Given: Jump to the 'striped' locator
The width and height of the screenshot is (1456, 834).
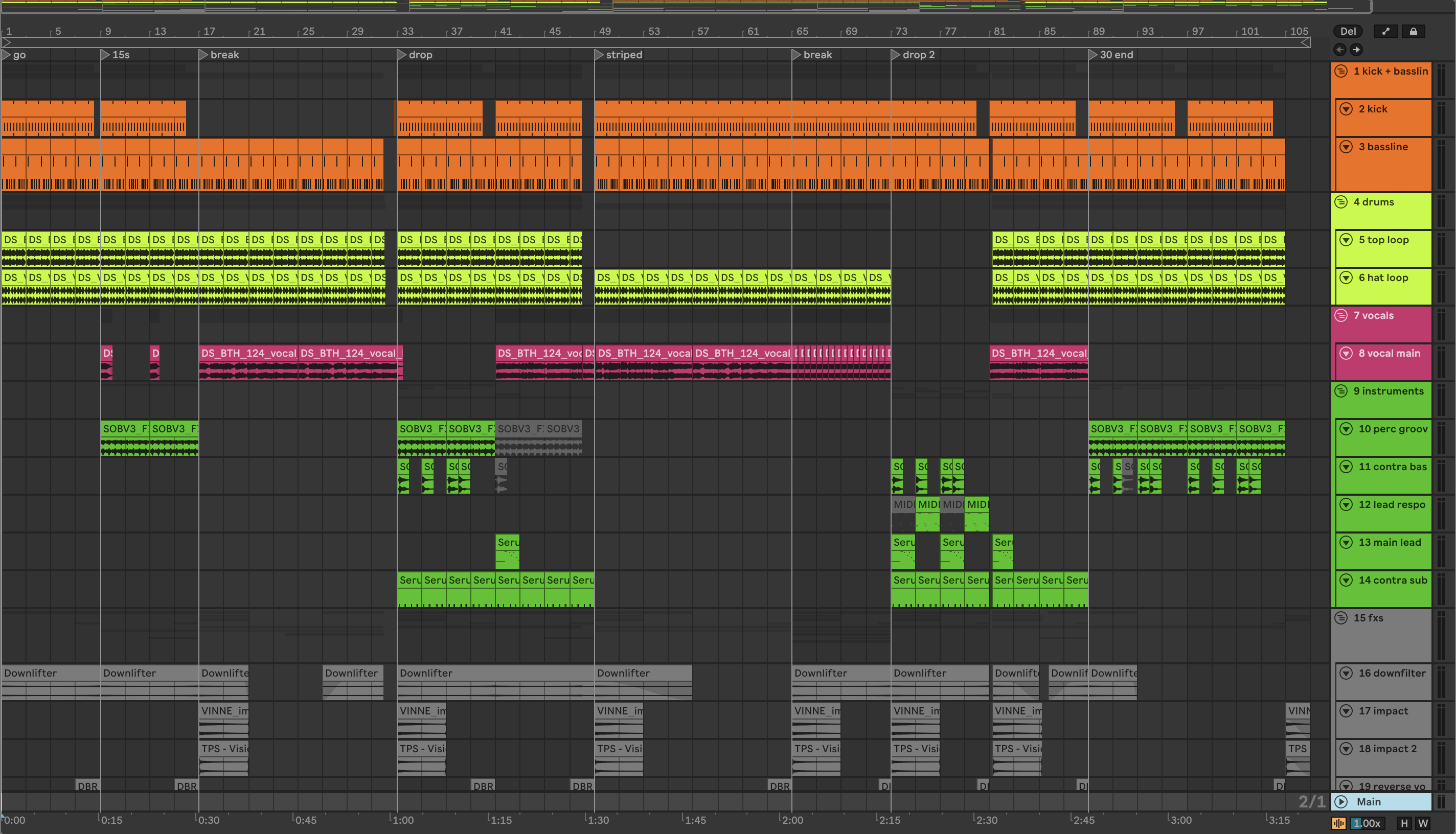Looking at the screenshot, I should tap(599, 55).
